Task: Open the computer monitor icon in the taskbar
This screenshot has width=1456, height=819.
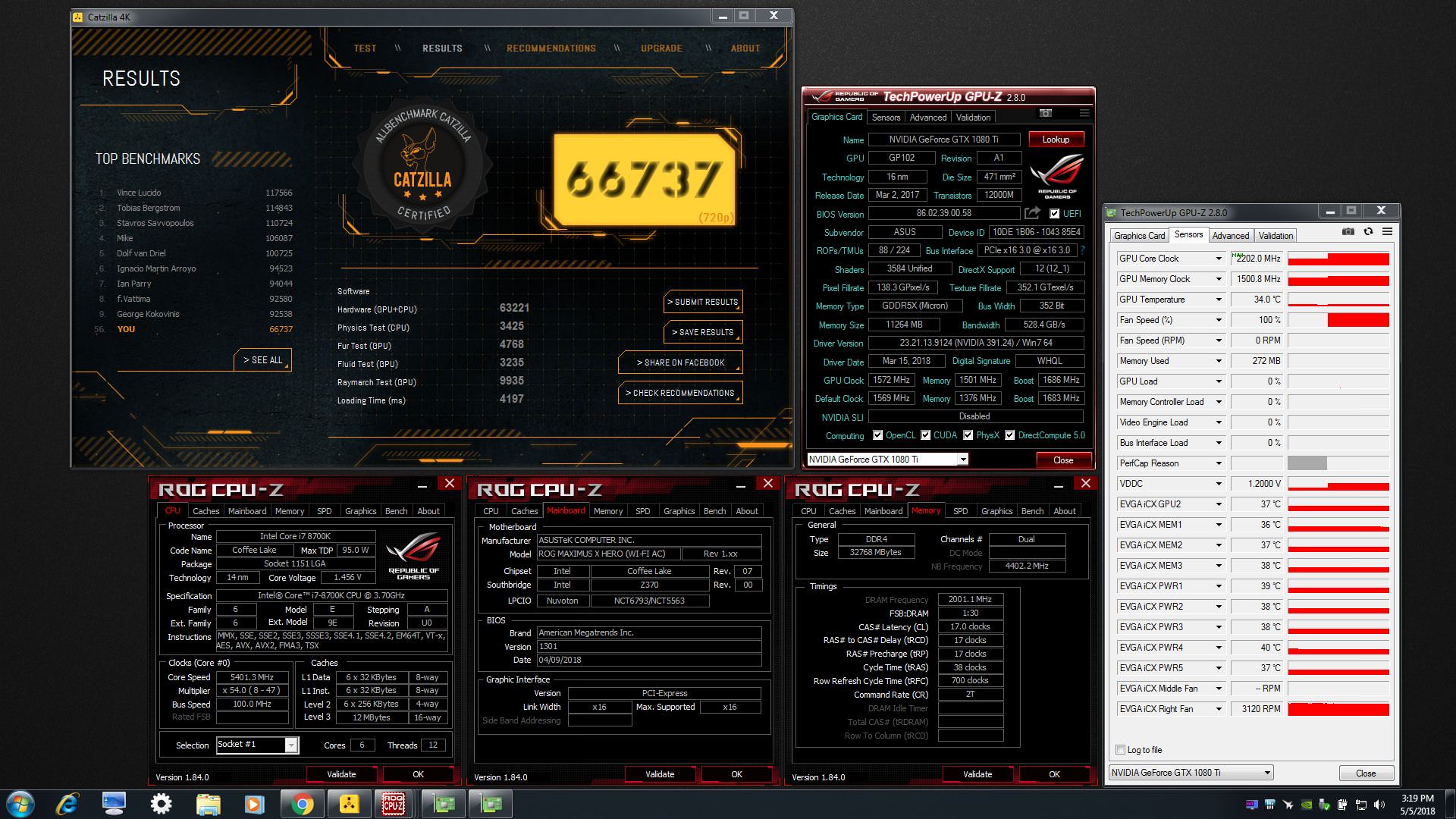Action: tap(114, 804)
